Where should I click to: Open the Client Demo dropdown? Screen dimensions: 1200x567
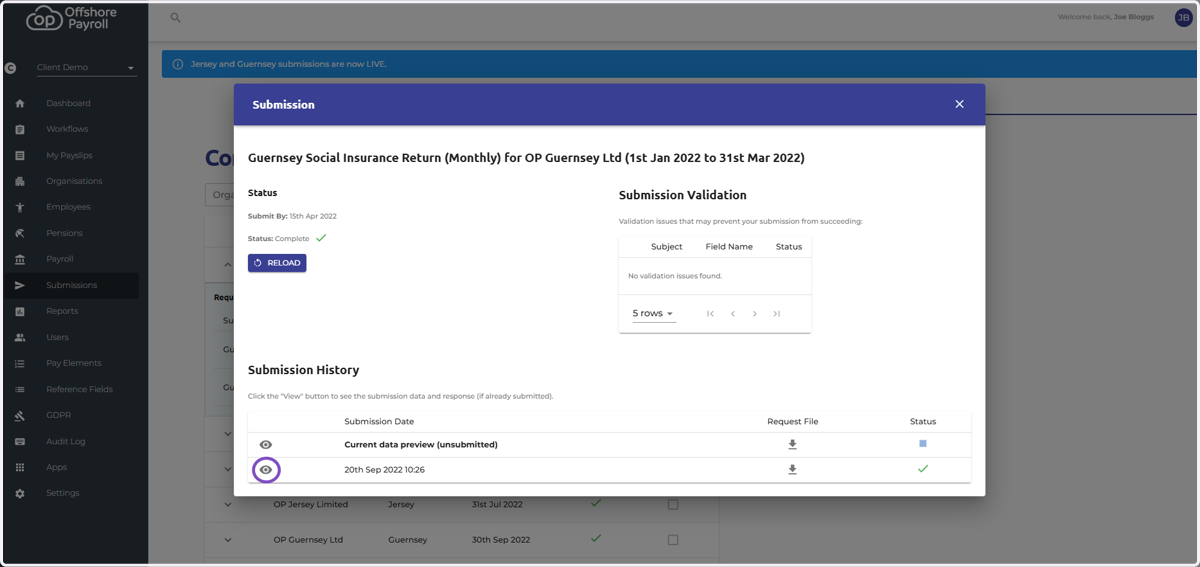coord(86,68)
